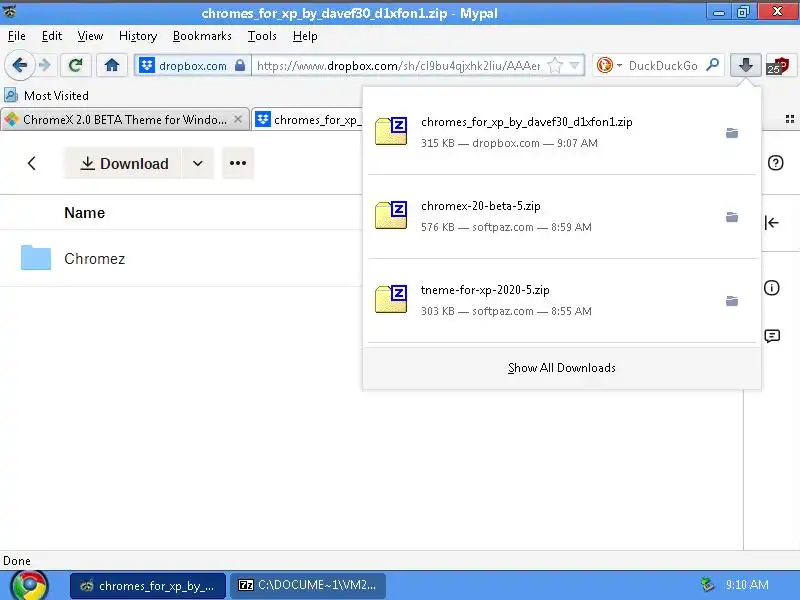The height and width of the screenshot is (600, 800).
Task: Click the ad-blocker shield icon showing 25
Action: [778, 66]
